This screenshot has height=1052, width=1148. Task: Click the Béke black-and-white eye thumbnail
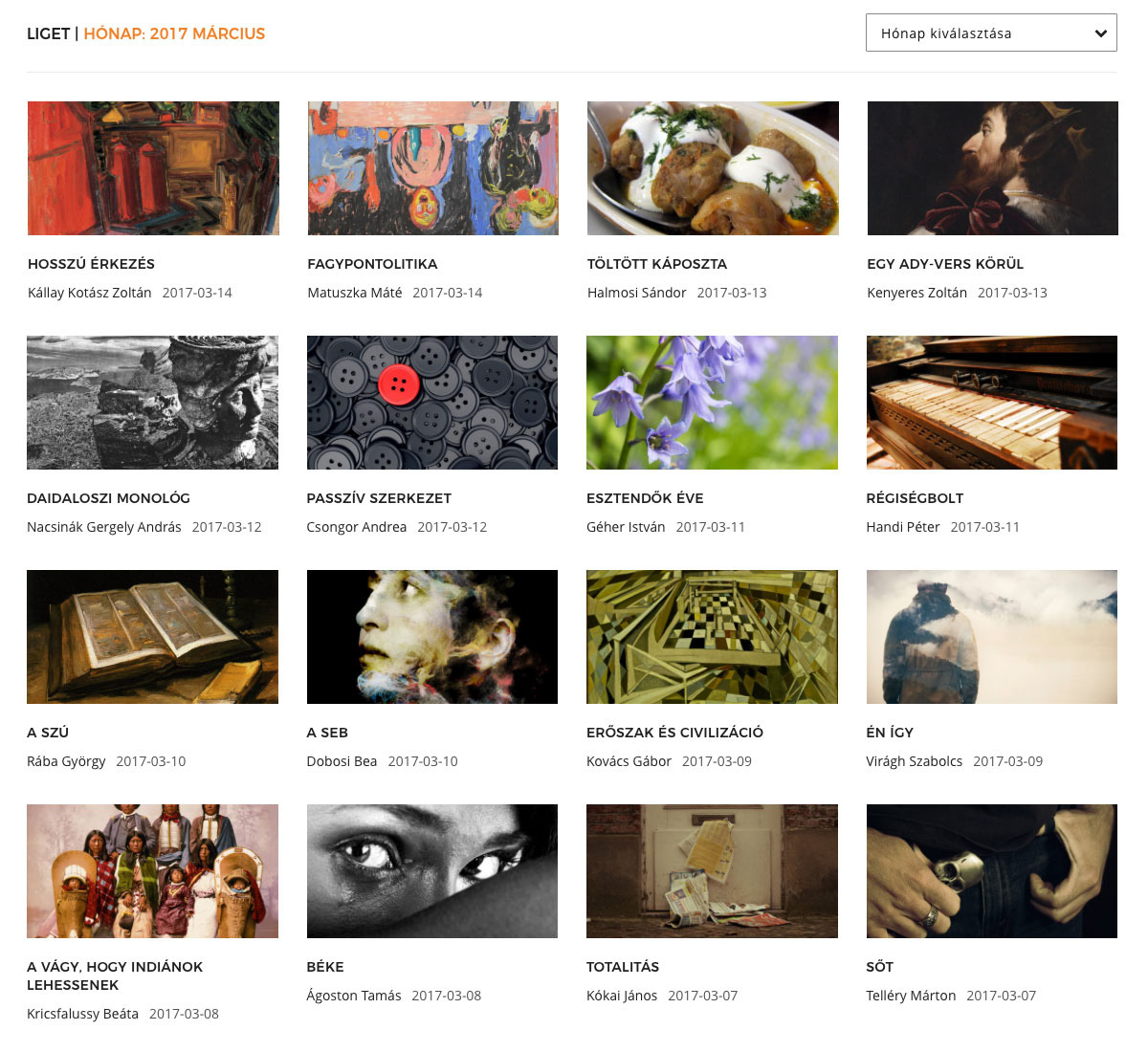432,871
